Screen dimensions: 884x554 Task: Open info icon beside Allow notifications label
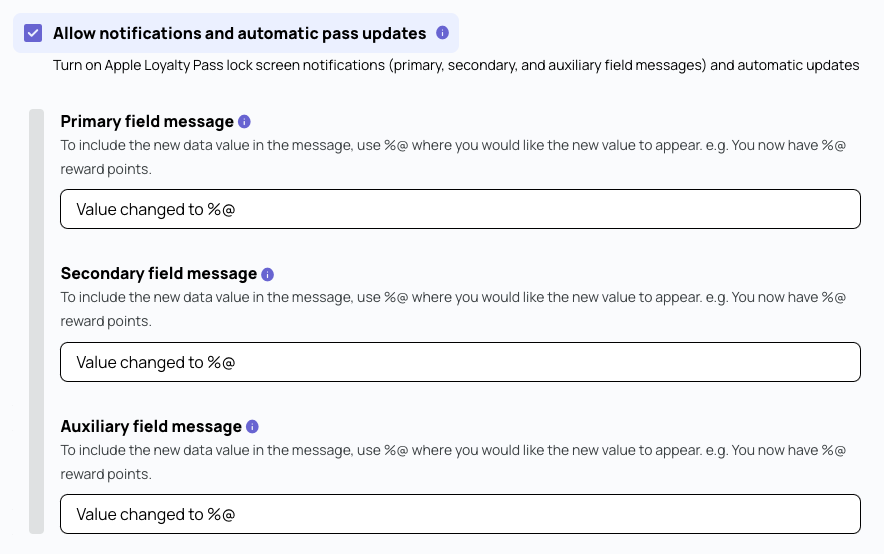click(443, 33)
